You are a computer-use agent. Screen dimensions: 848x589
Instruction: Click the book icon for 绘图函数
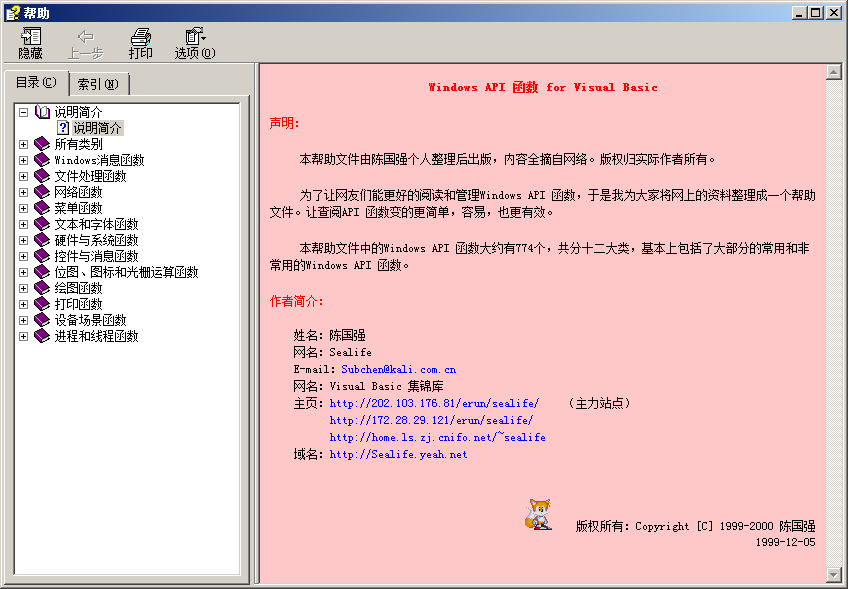click(x=42, y=288)
